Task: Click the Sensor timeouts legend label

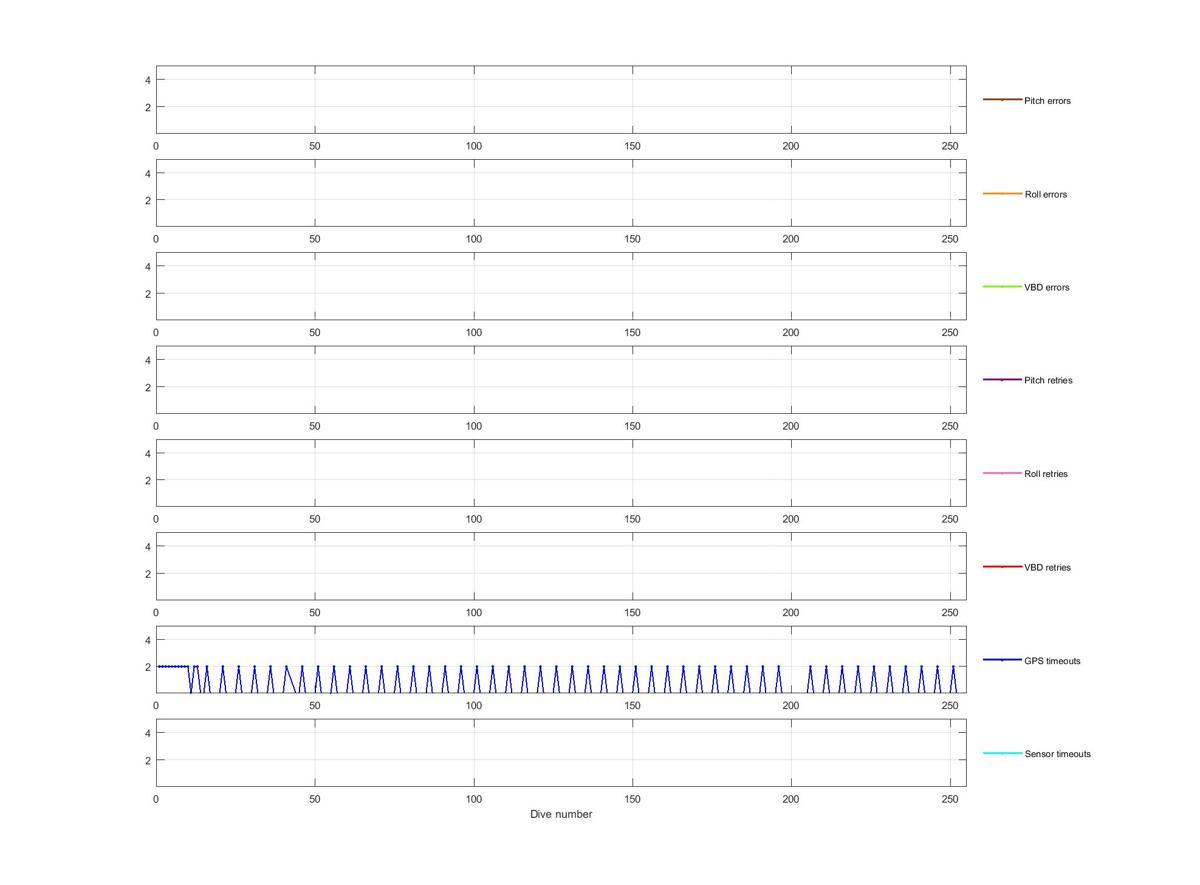Action: 1057,754
